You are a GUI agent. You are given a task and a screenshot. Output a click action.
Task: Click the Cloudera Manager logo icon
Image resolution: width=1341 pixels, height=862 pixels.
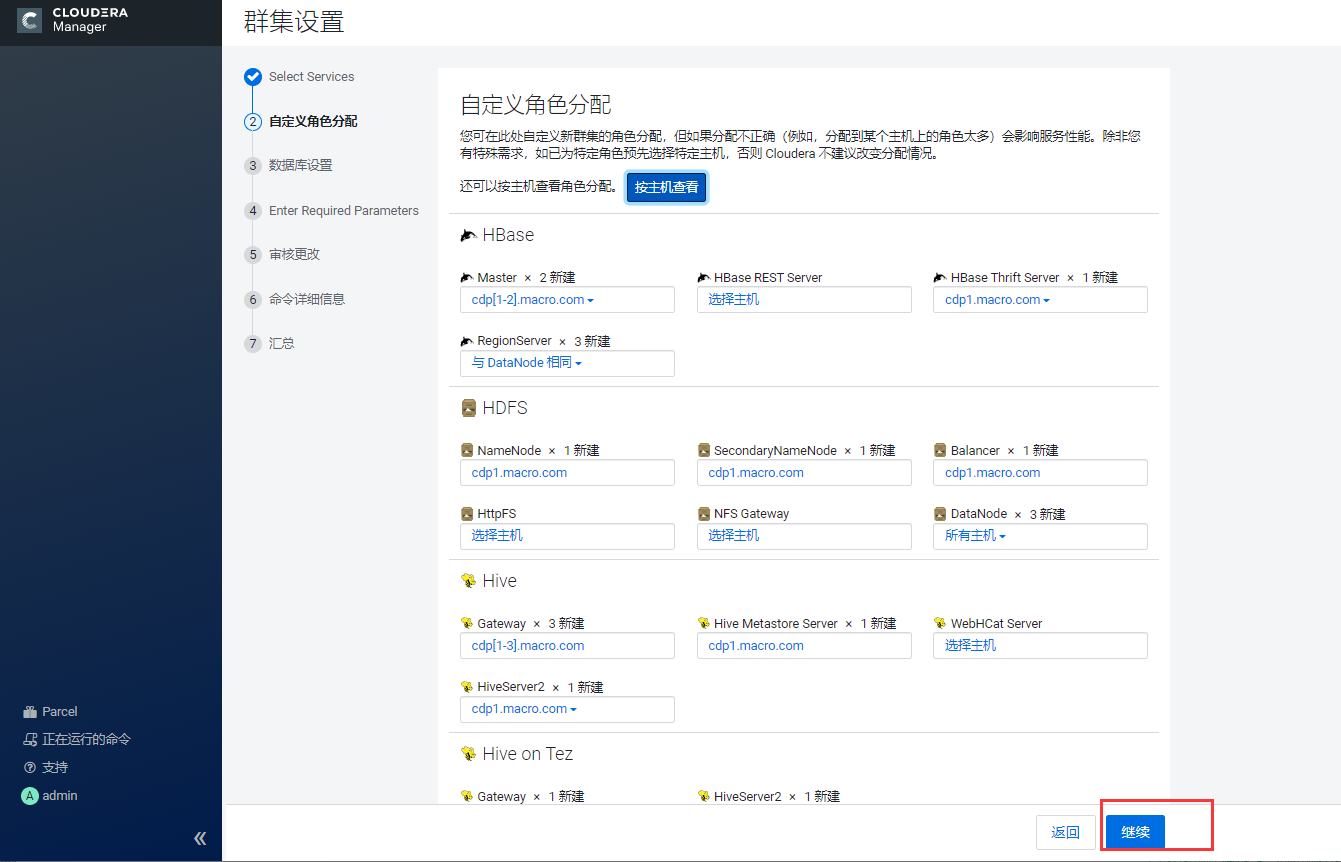[30, 20]
